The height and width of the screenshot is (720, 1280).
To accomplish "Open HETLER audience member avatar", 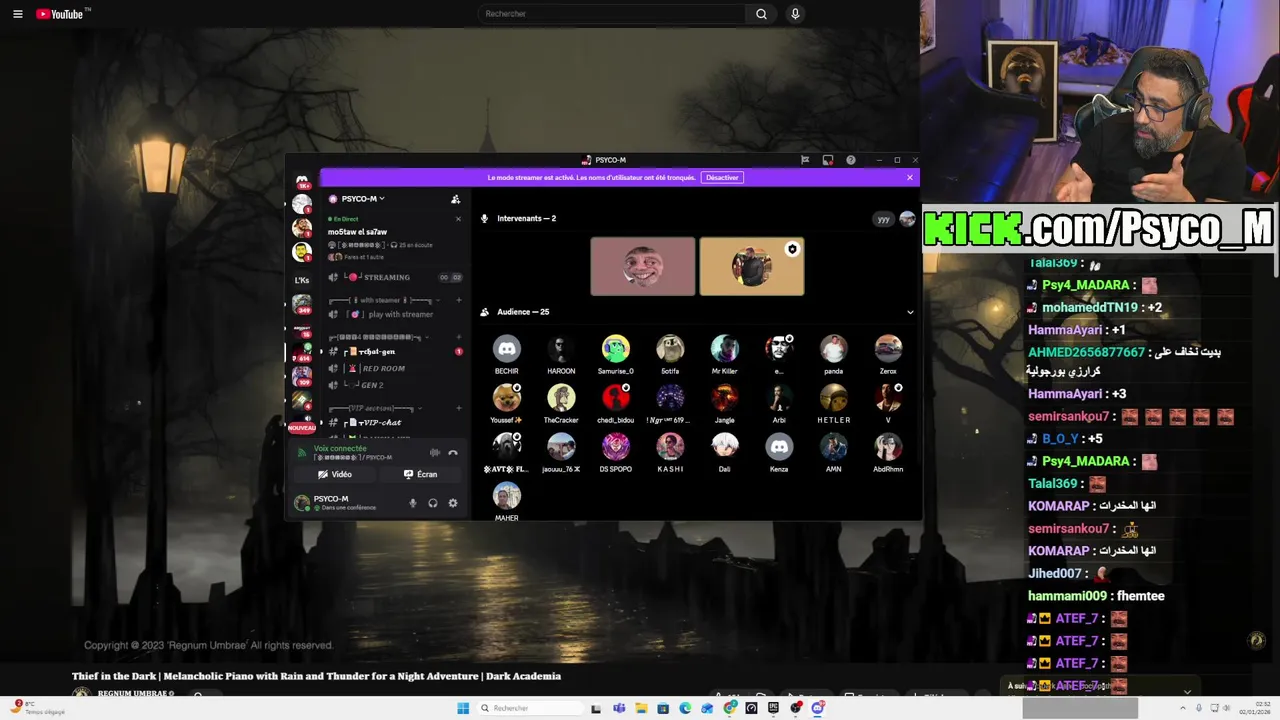I will [x=834, y=397].
